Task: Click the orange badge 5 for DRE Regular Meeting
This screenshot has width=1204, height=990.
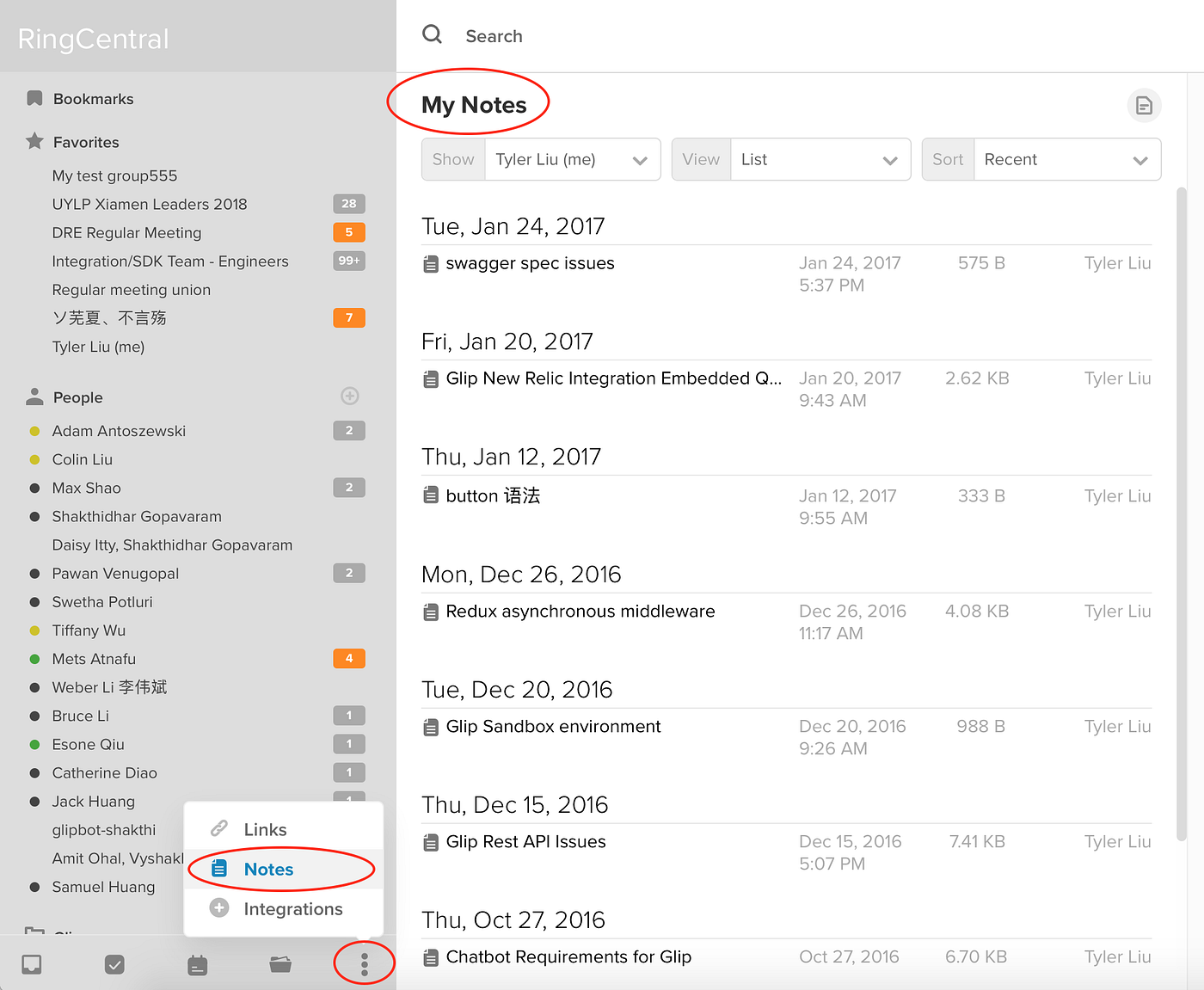Action: pos(349,232)
